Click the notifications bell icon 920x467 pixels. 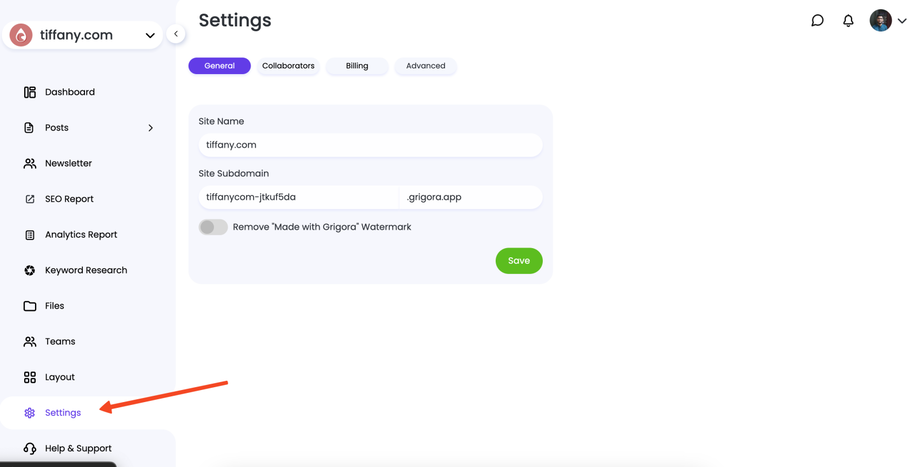pyautogui.click(x=848, y=20)
